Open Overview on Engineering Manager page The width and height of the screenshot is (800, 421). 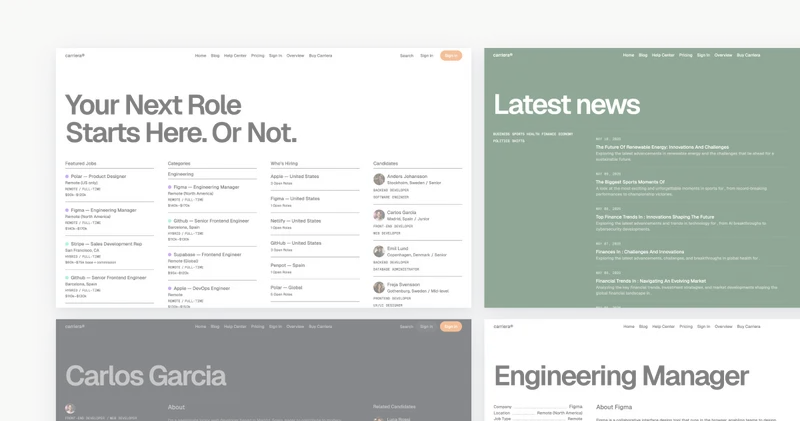[723, 327]
